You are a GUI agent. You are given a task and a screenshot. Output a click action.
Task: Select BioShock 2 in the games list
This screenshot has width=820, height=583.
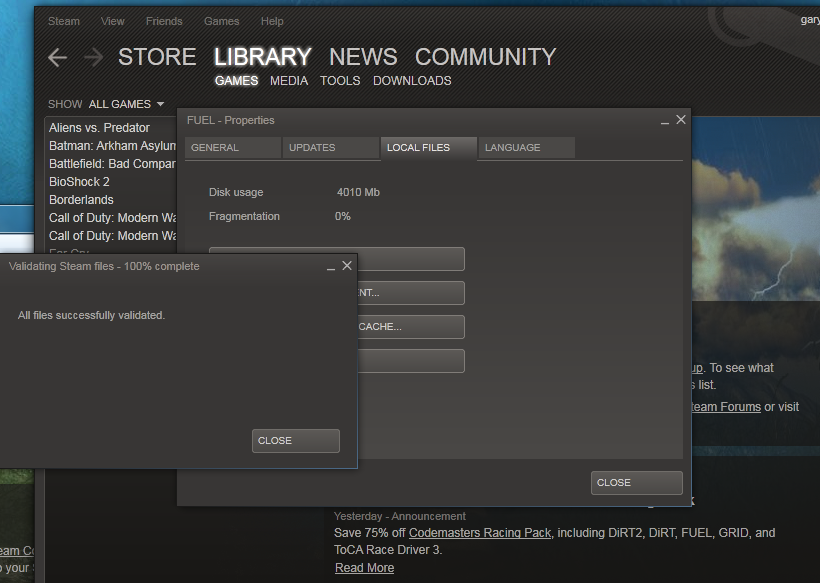tap(79, 181)
